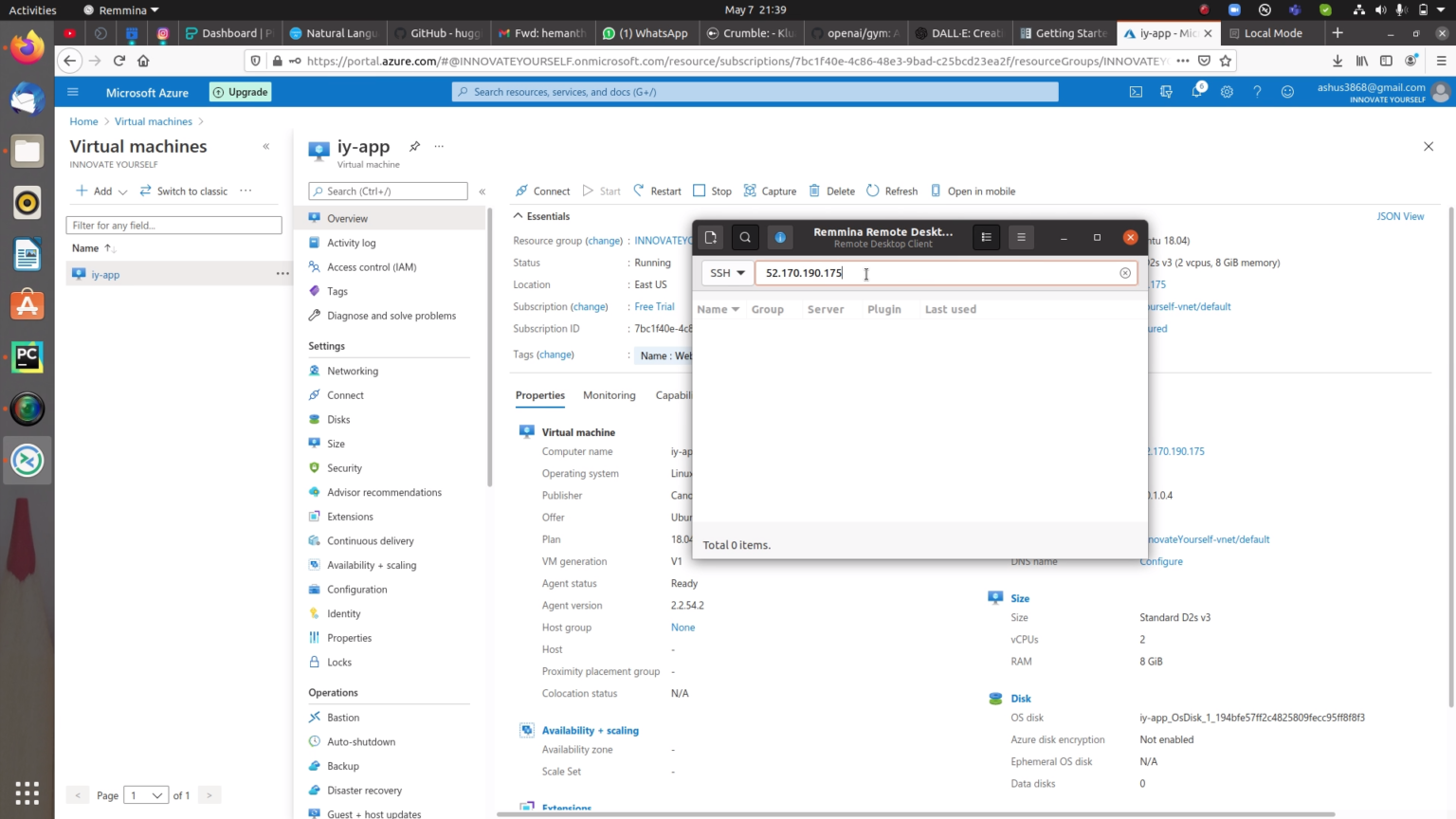
Task: Open the Name sort dropdown in Remmina
Action: [x=718, y=309]
